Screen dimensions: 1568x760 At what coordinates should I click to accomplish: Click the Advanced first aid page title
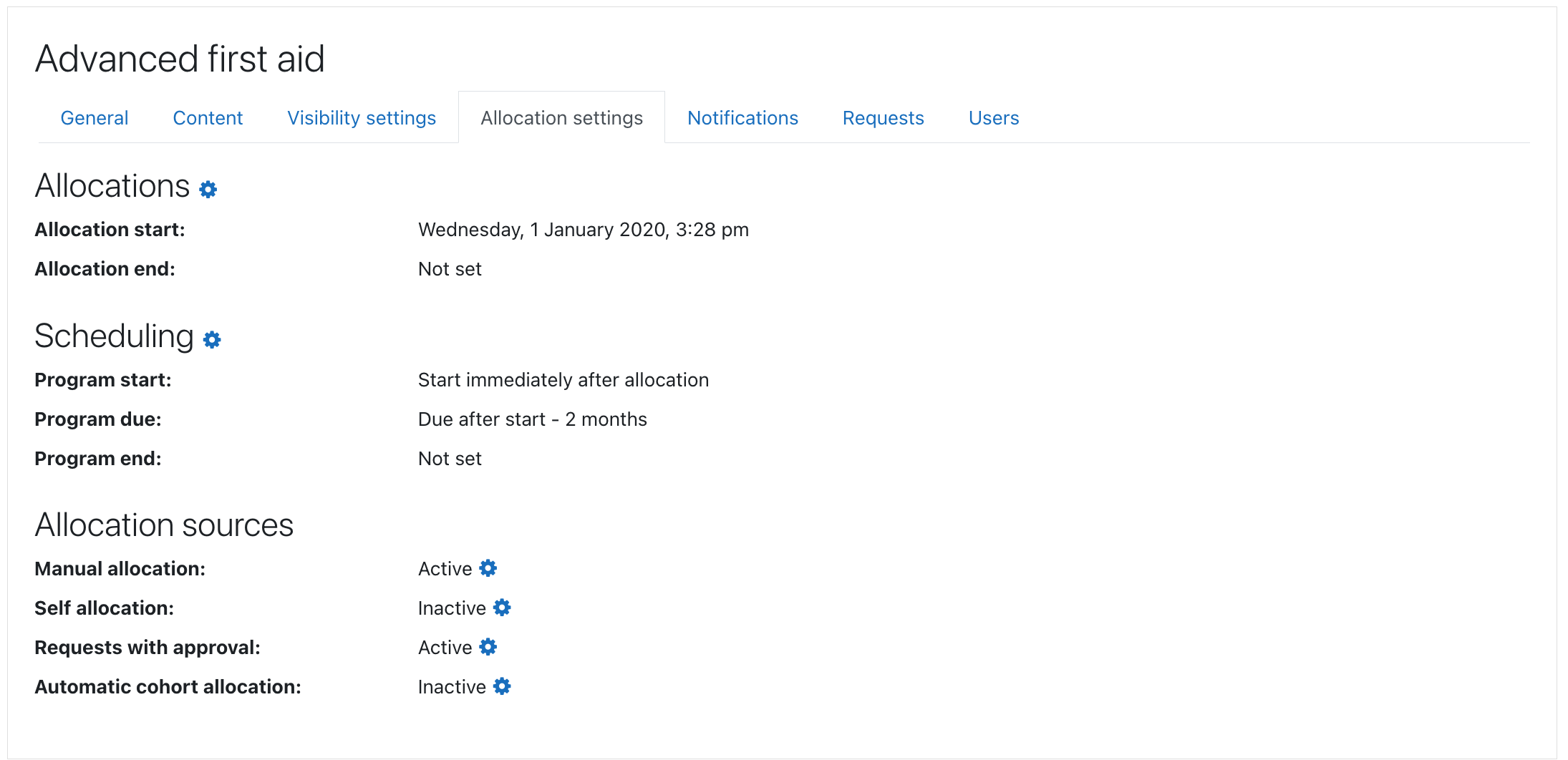click(x=180, y=59)
